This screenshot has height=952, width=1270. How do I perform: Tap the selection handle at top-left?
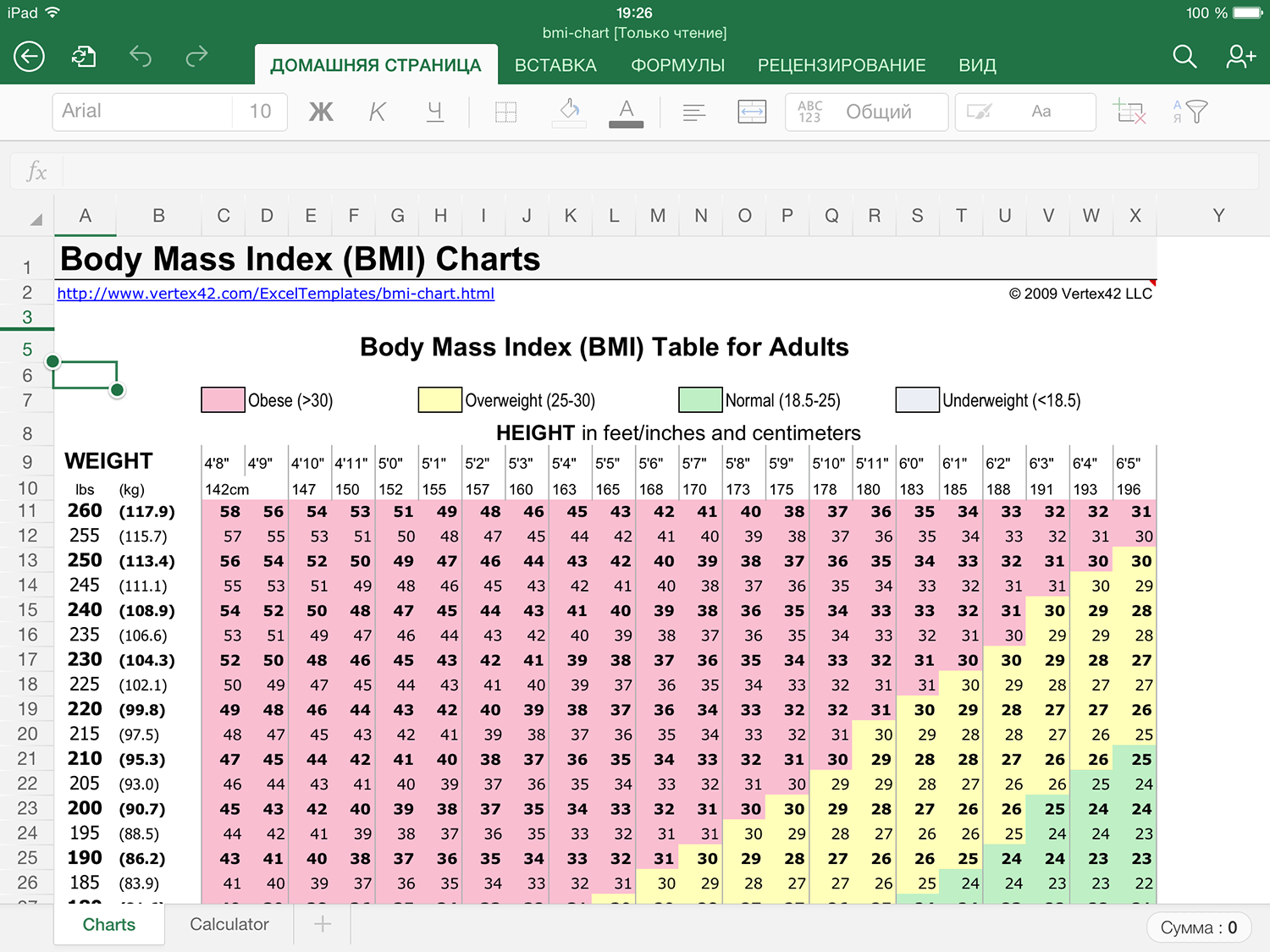point(52,361)
